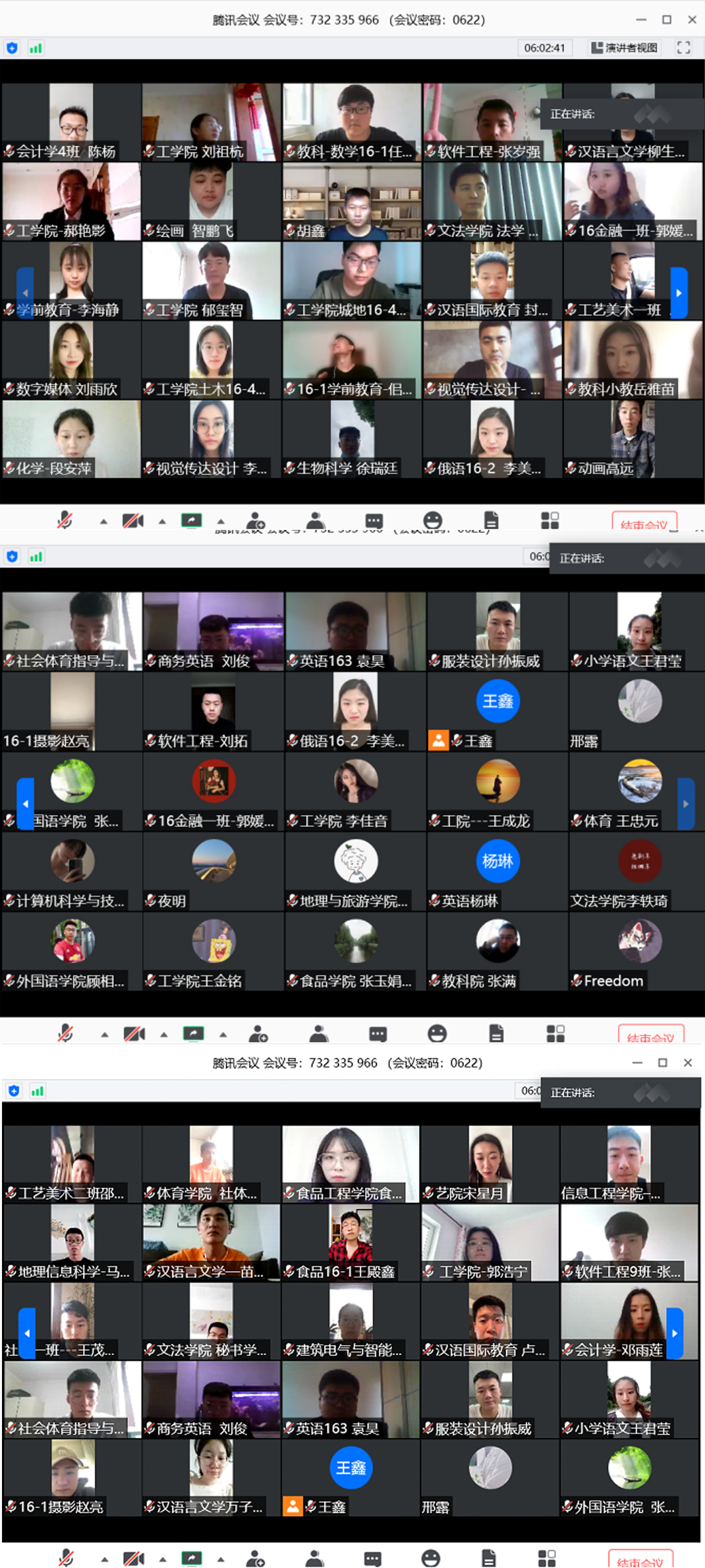Turn on camera in bottom meeting window
The width and height of the screenshot is (705, 1568).
133,1559
